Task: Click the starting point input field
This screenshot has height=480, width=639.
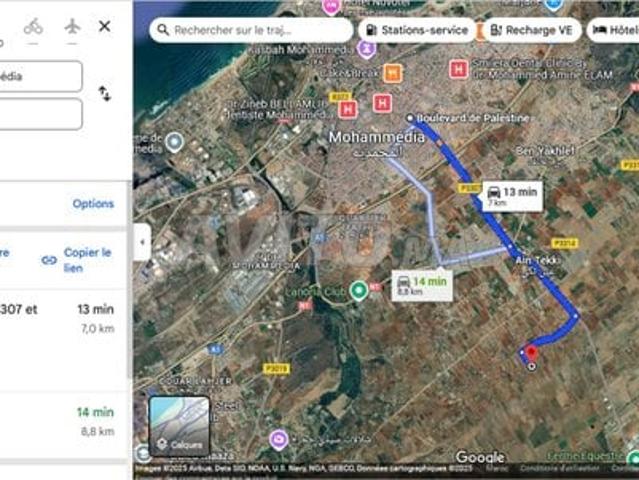Action: click(40, 76)
